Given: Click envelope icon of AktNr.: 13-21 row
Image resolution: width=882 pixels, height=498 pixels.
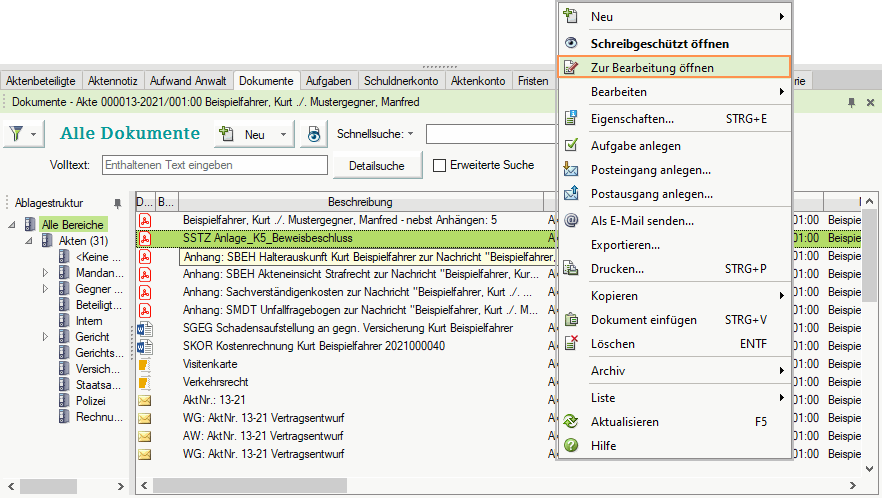Looking at the screenshot, I should (145, 401).
